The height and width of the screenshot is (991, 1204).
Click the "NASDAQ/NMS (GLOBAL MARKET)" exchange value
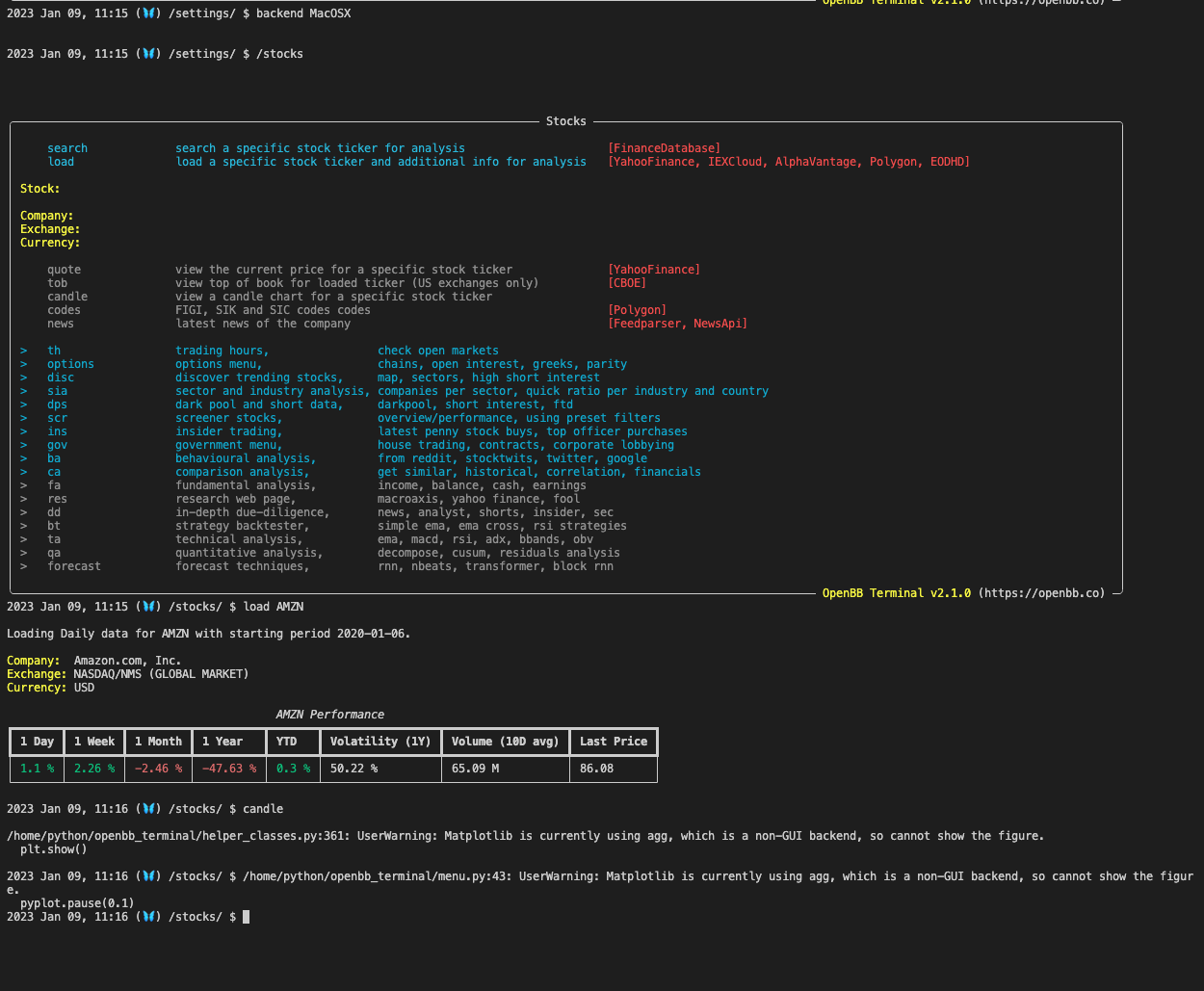click(161, 674)
